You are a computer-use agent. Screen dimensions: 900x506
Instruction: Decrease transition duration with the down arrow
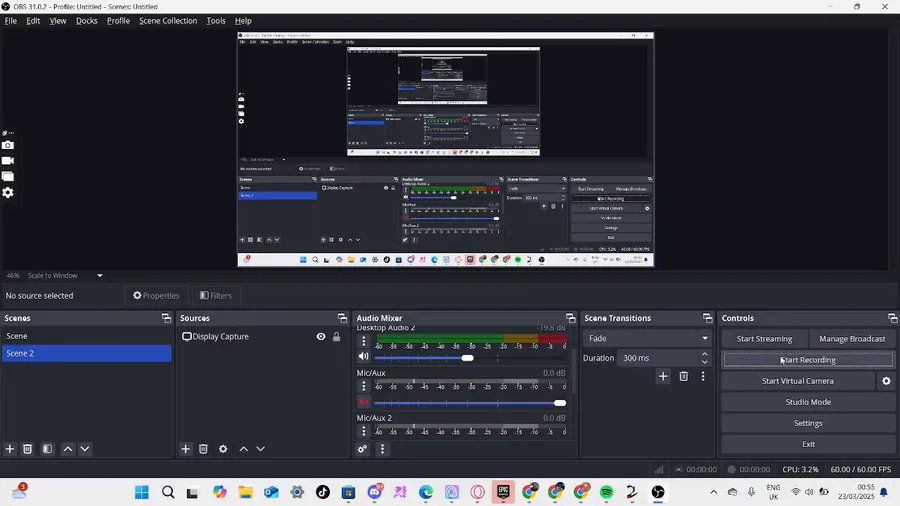(x=705, y=361)
